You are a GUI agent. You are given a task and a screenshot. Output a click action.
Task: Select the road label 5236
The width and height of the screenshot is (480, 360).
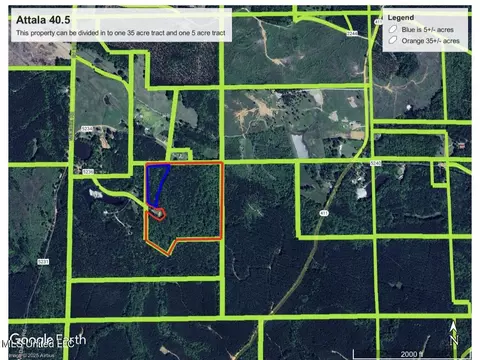pos(88,172)
